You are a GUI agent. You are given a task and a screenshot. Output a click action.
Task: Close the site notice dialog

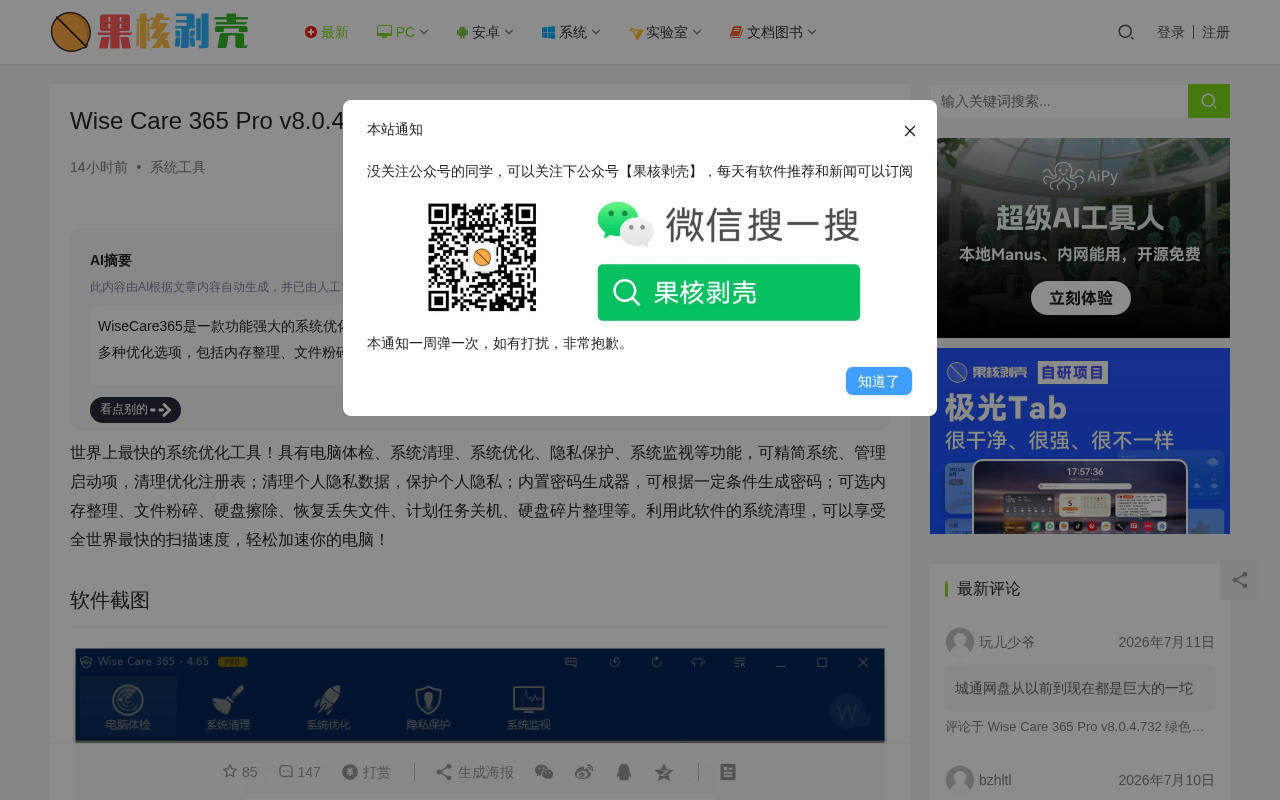(910, 131)
